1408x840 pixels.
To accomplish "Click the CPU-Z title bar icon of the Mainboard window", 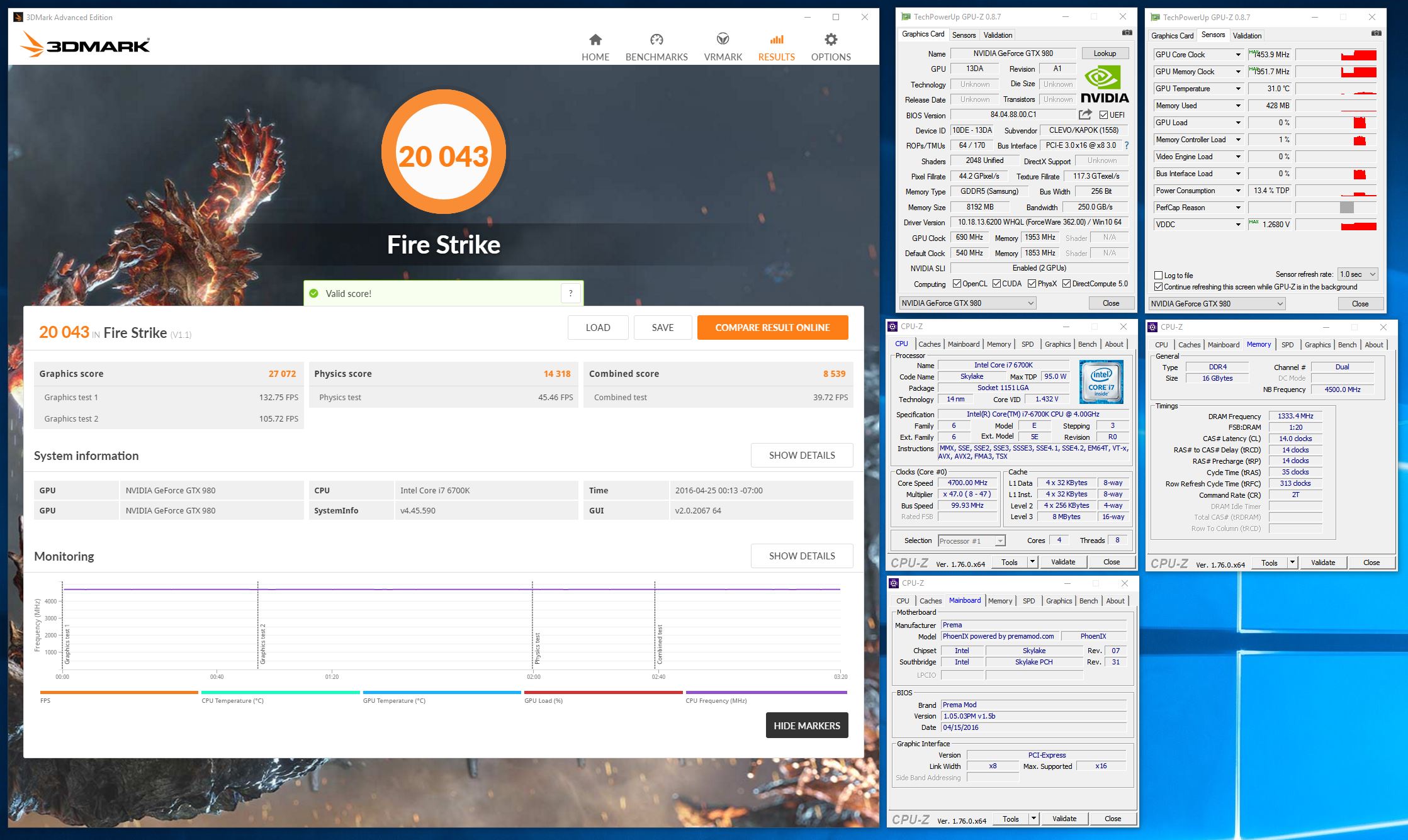I will (894, 583).
